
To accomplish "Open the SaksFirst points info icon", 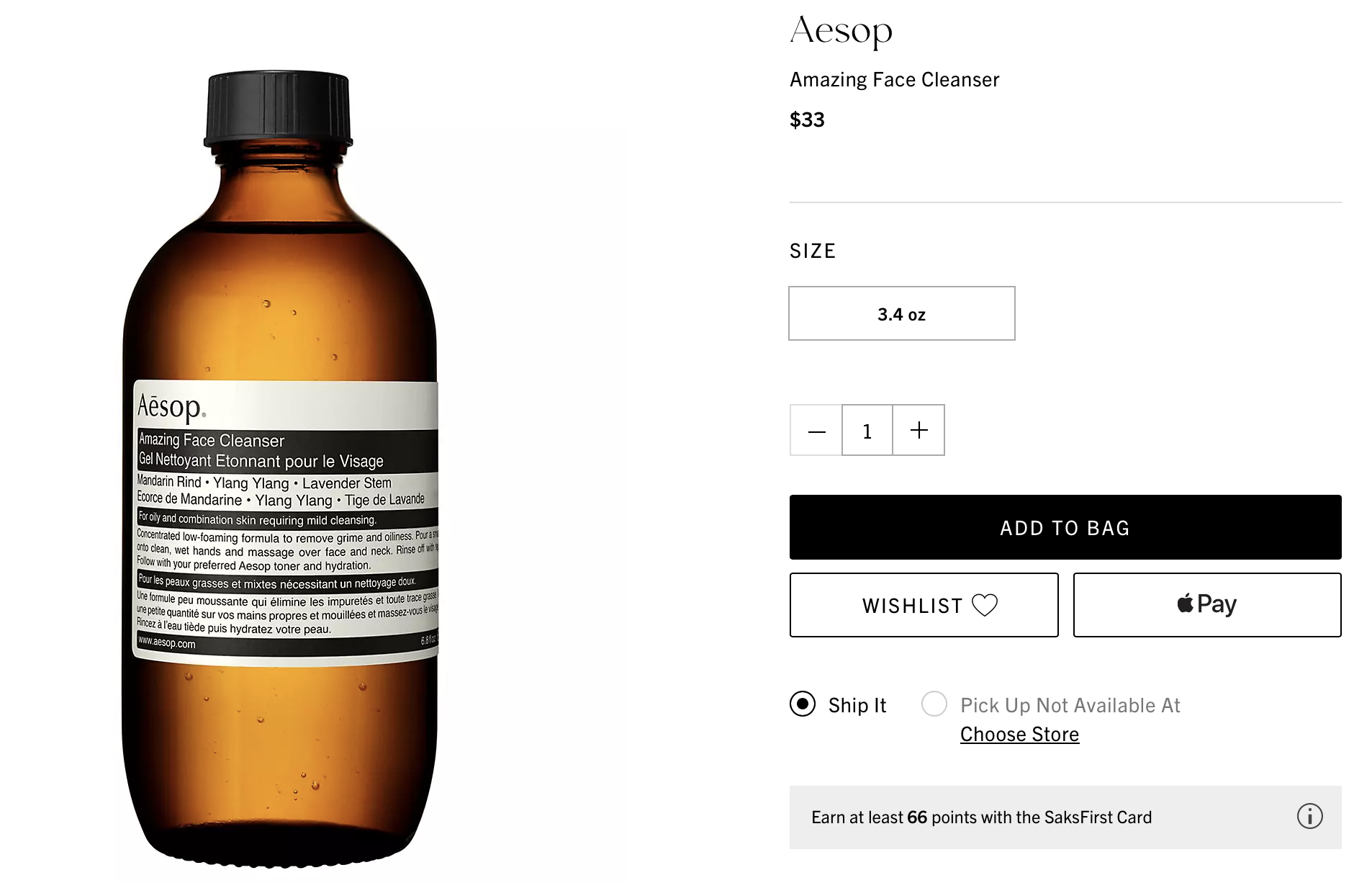I will [x=1309, y=817].
